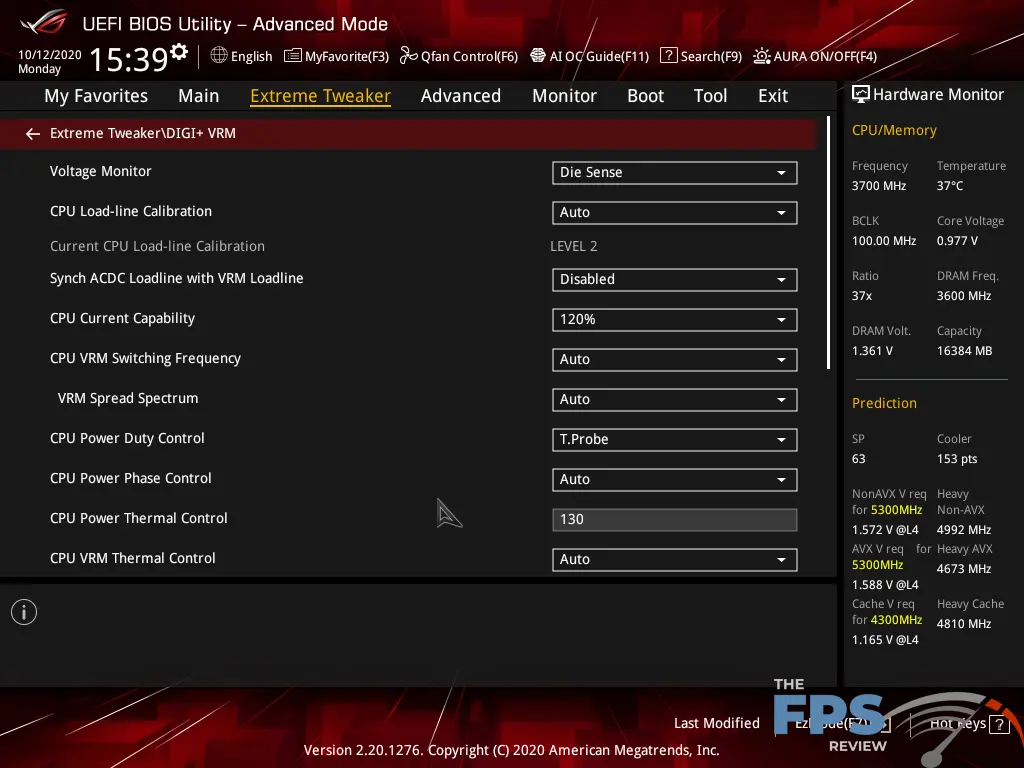The width and height of the screenshot is (1024, 768).
Task: Select VRM Spread Spectrum label
Action: [128, 398]
